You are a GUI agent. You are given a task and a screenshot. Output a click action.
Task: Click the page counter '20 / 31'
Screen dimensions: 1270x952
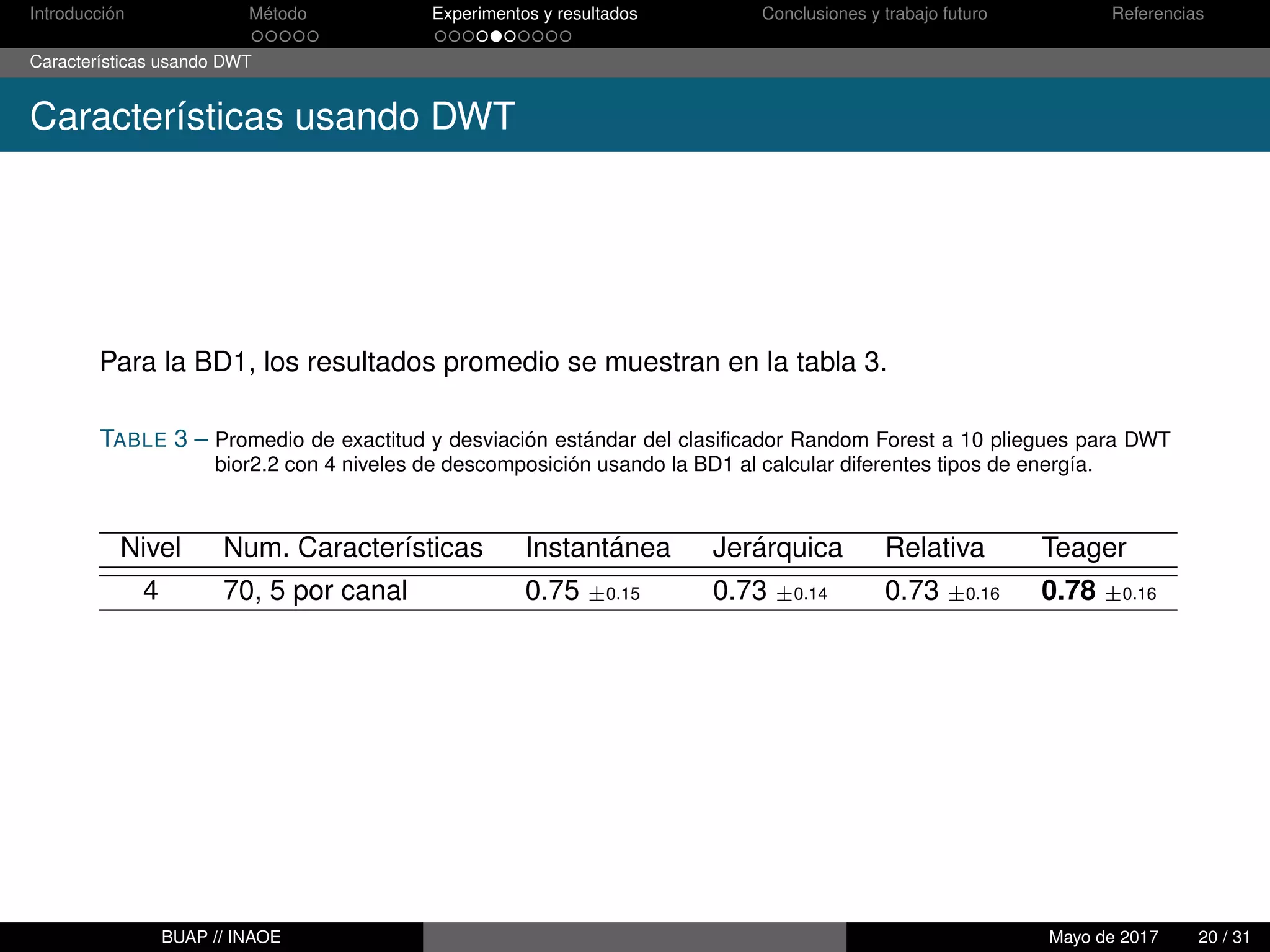1224,937
